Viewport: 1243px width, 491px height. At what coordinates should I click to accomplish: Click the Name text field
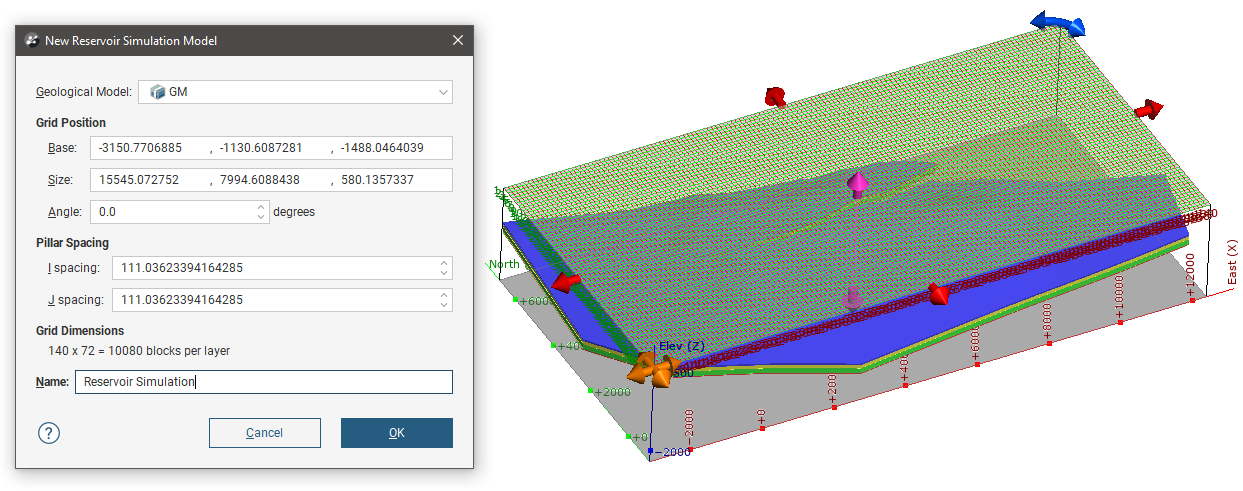263,382
